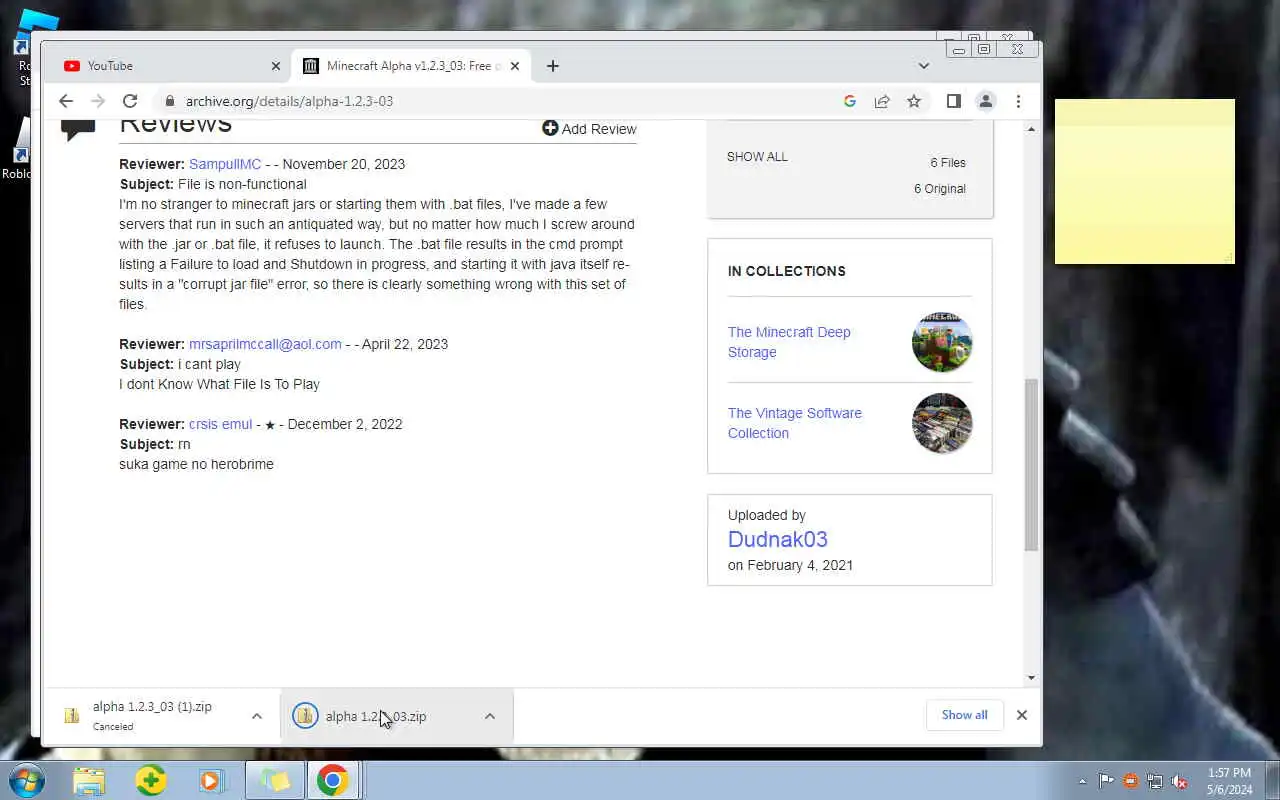Image resolution: width=1280 pixels, height=800 pixels.
Task: Open a new tab with the plus button
Action: (552, 66)
